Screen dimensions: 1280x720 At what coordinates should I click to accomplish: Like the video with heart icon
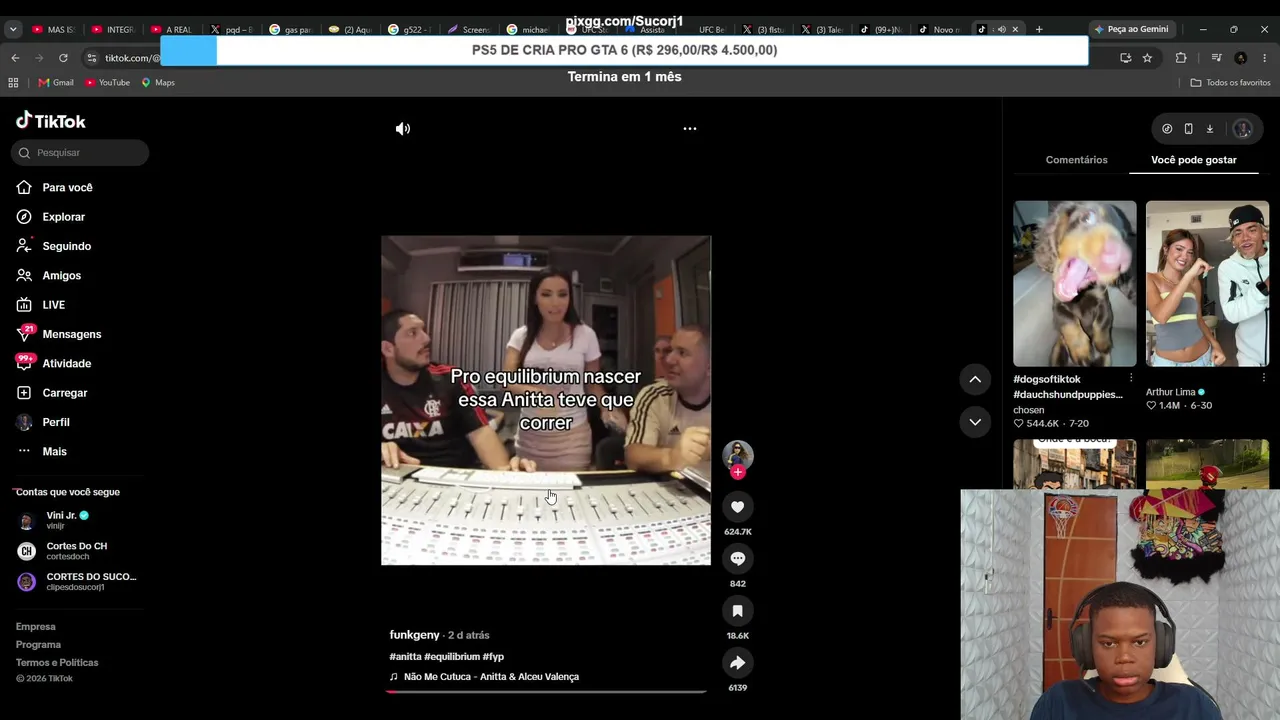point(738,507)
